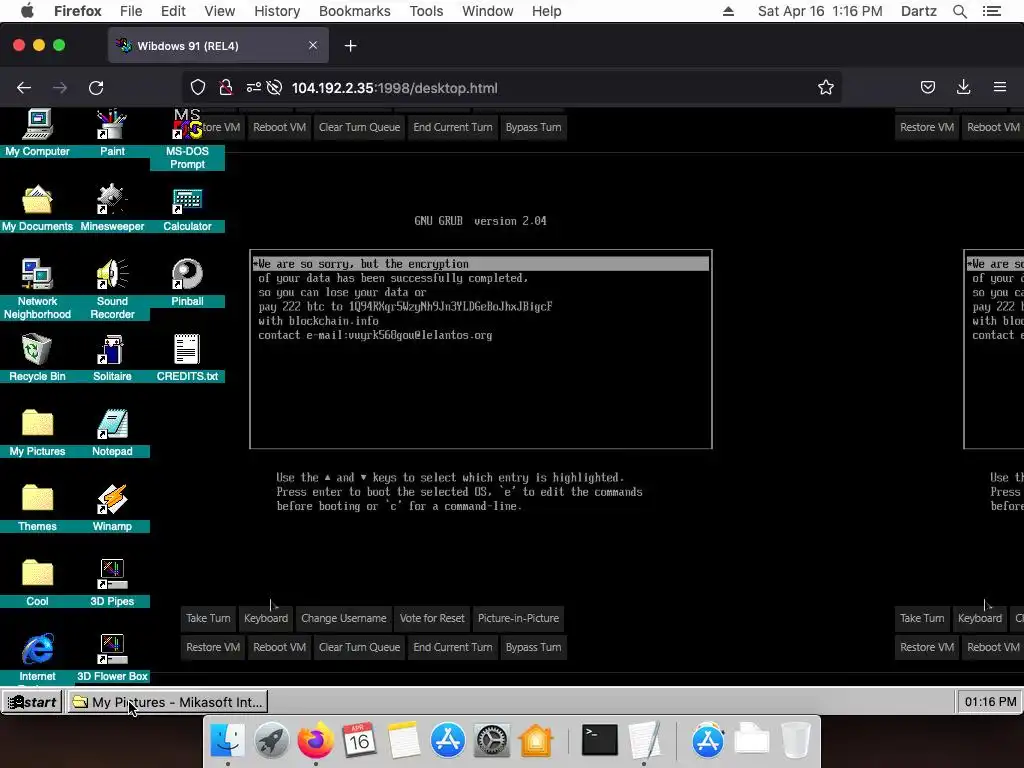Screen dimensions: 1024x768
Task: Open the Trash in the Dock
Action: tap(795, 741)
